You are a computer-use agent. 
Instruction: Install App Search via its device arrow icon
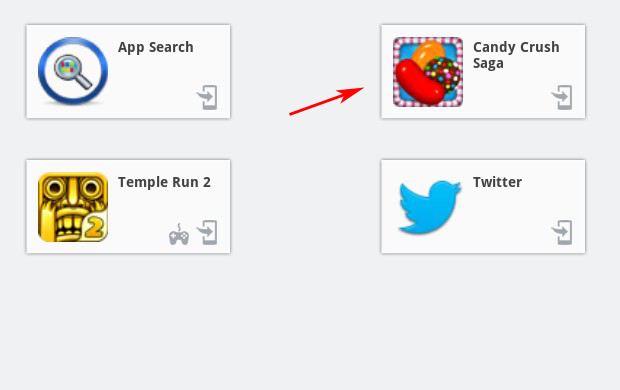click(x=207, y=97)
